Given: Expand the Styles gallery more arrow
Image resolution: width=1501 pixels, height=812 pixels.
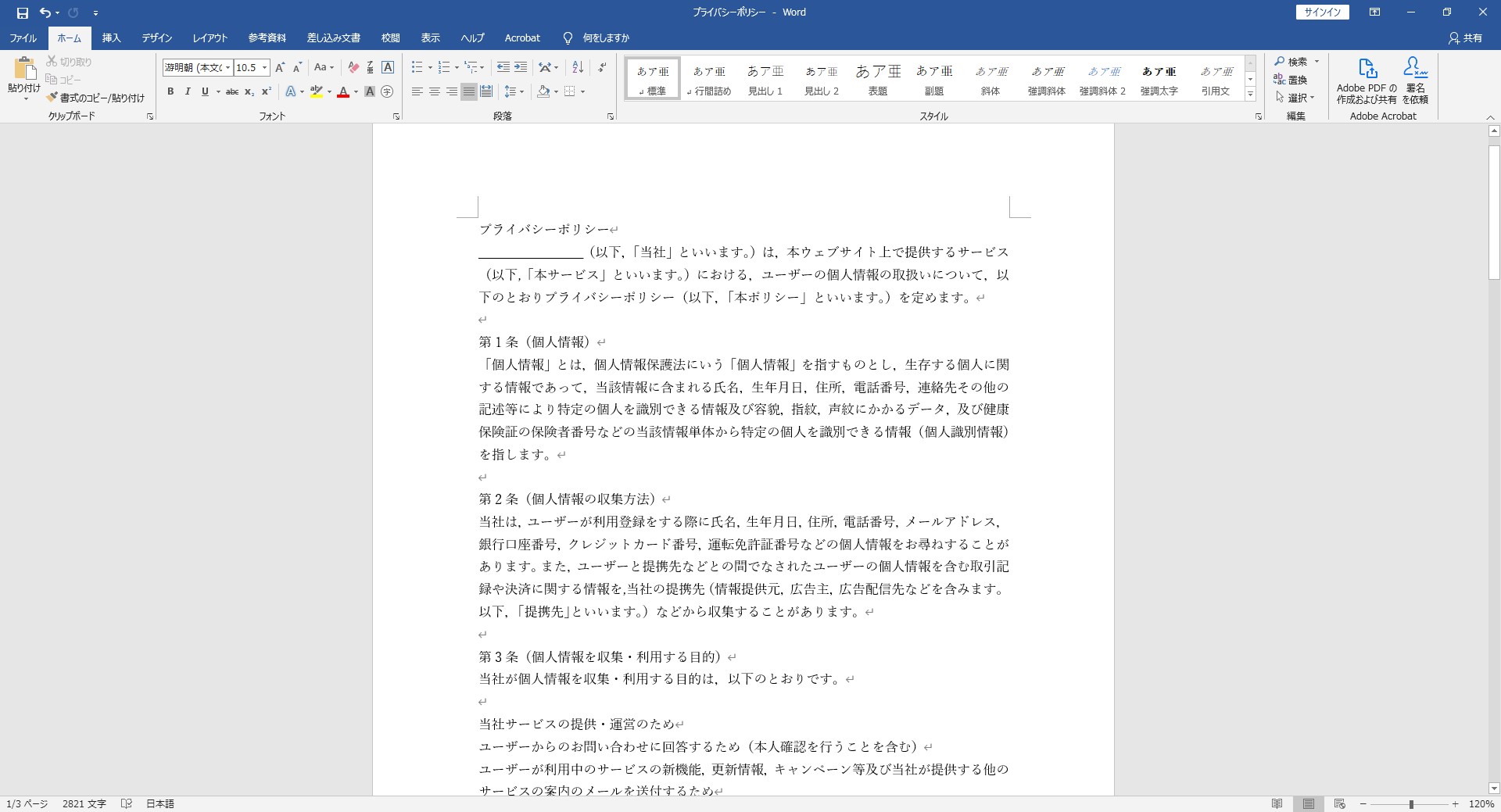Looking at the screenshot, I should click(1250, 94).
